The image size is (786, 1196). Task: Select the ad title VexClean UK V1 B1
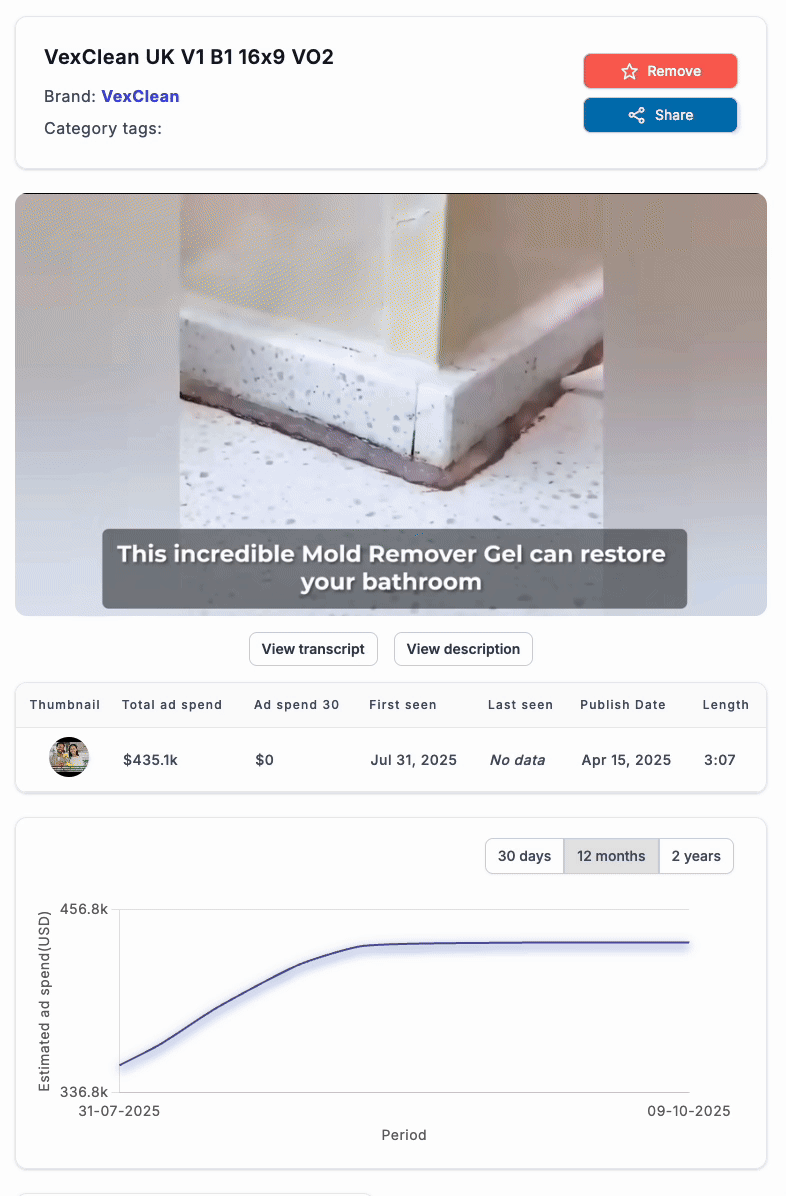[x=189, y=57]
